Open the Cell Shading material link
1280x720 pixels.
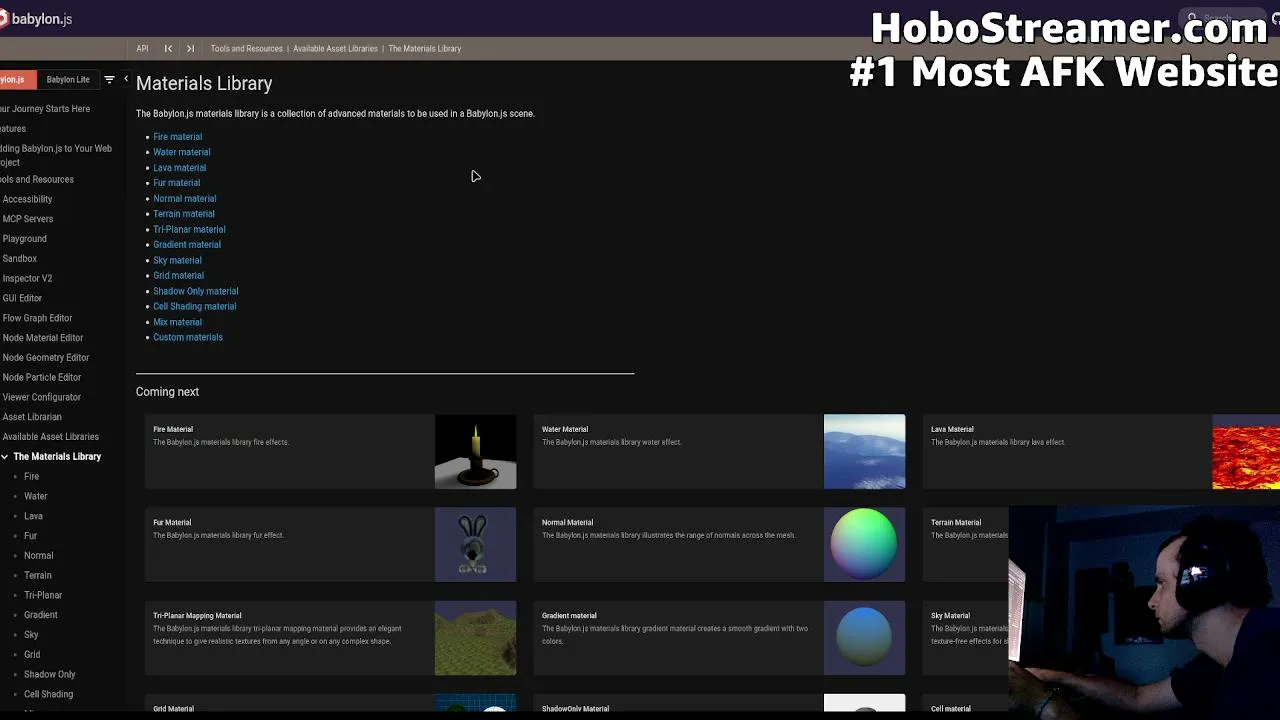coord(194,307)
